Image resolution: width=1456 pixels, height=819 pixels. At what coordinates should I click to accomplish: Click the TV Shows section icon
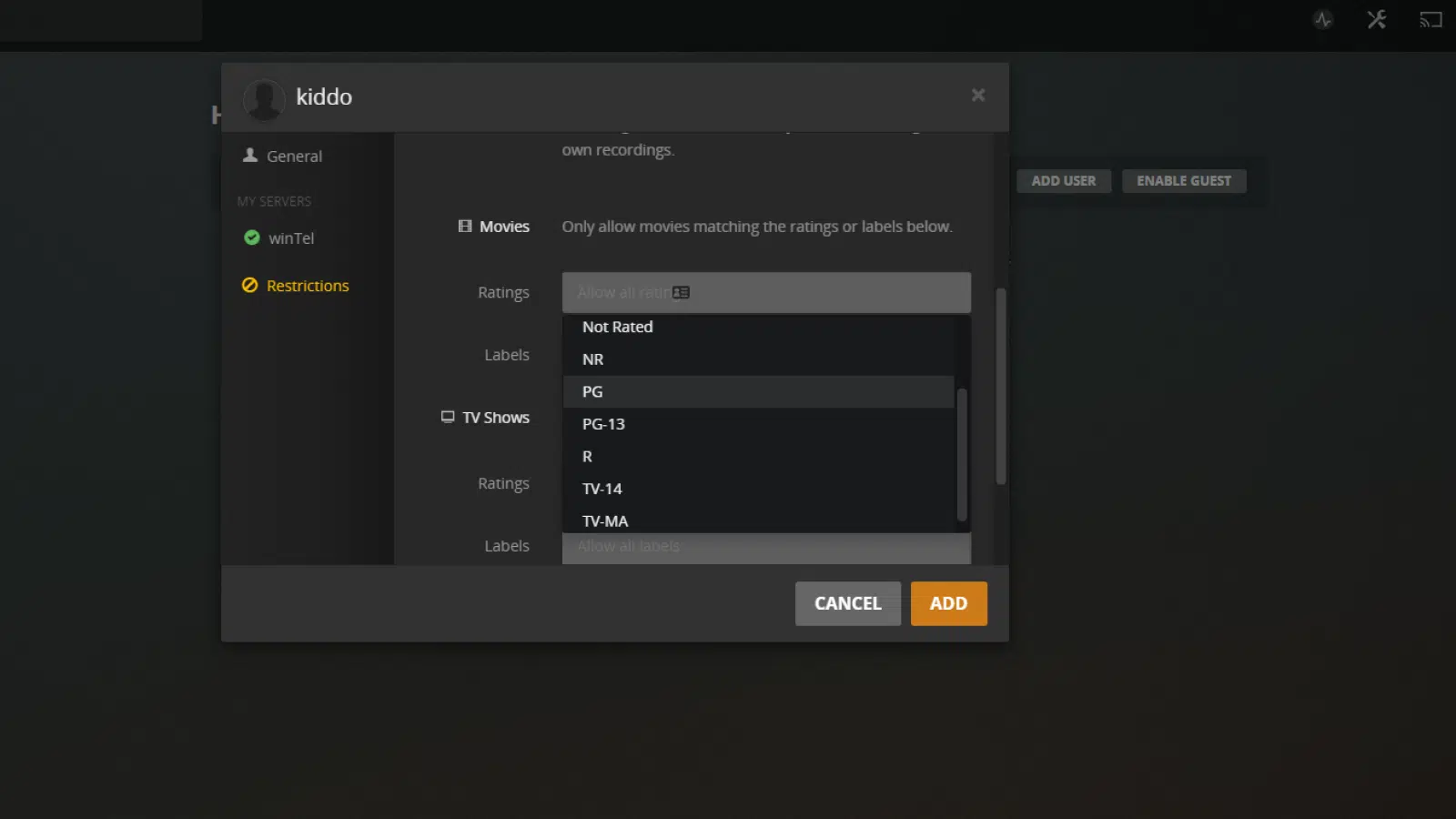point(447,417)
